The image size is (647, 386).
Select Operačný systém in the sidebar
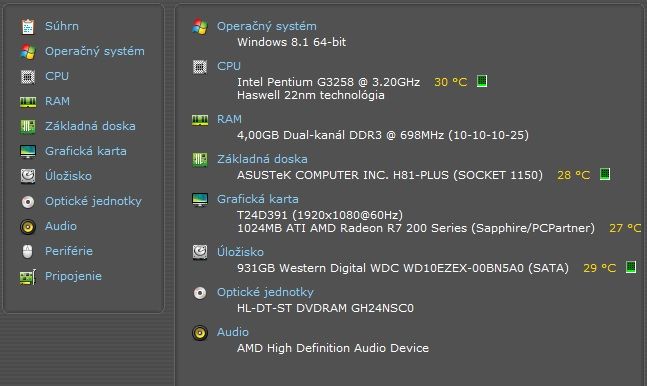pos(94,51)
